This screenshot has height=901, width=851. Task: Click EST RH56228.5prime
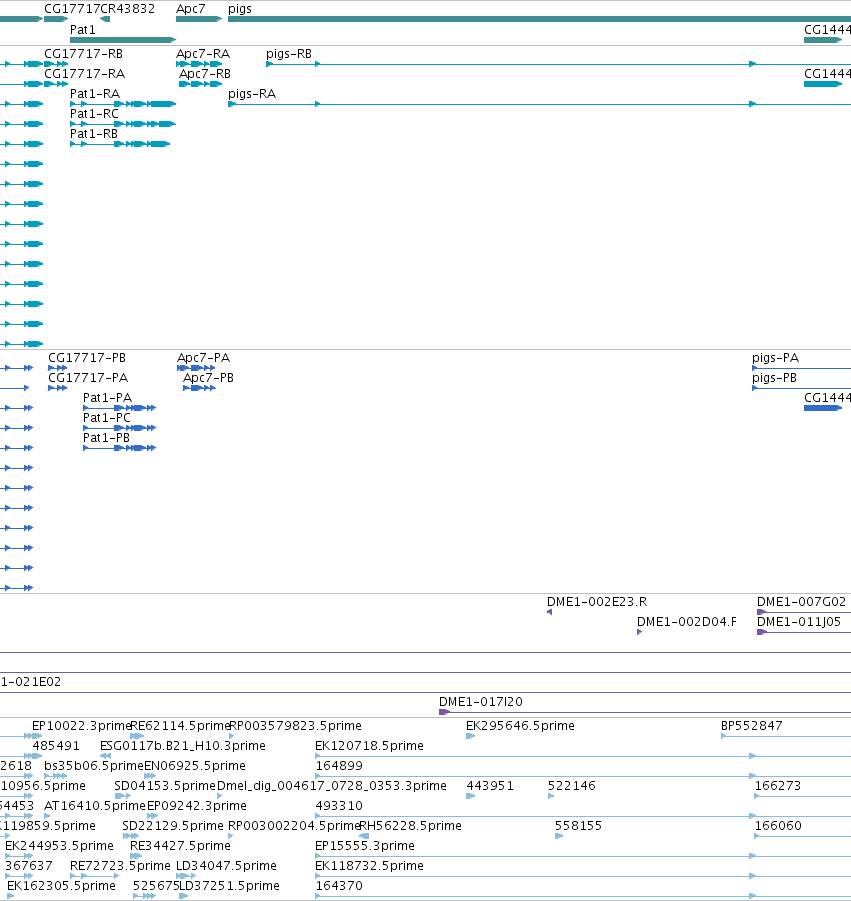(364, 836)
